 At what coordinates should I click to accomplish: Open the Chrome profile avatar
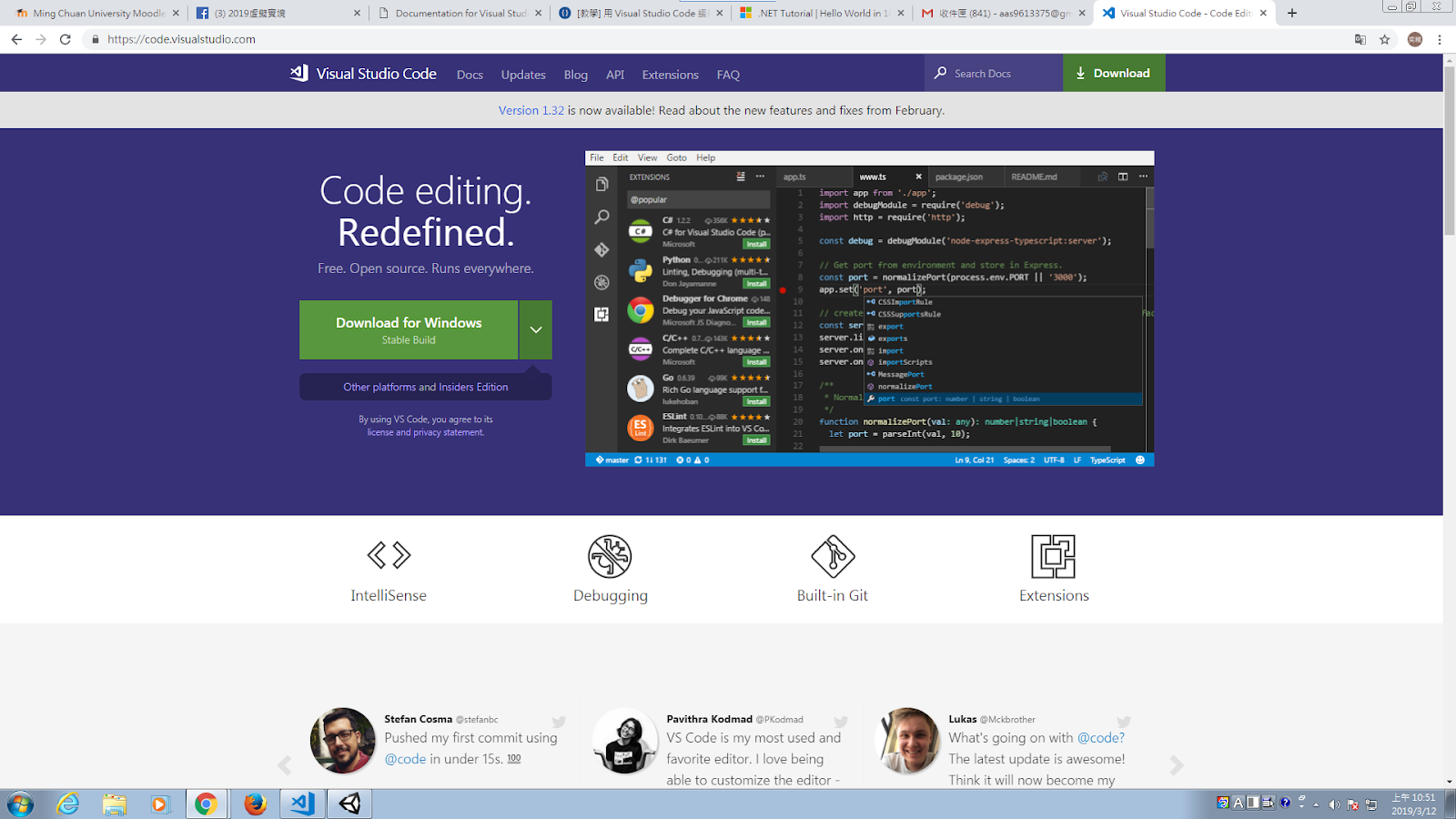(x=1415, y=39)
